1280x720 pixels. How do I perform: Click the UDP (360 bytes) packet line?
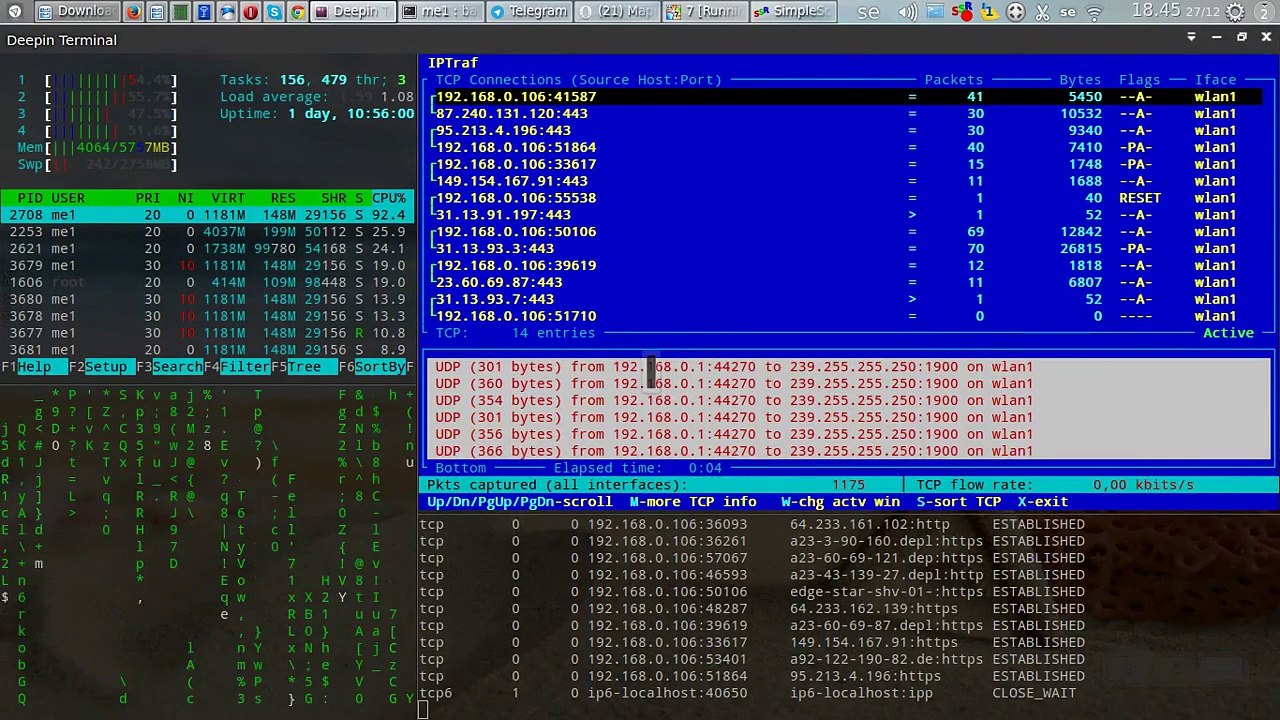tap(734, 384)
